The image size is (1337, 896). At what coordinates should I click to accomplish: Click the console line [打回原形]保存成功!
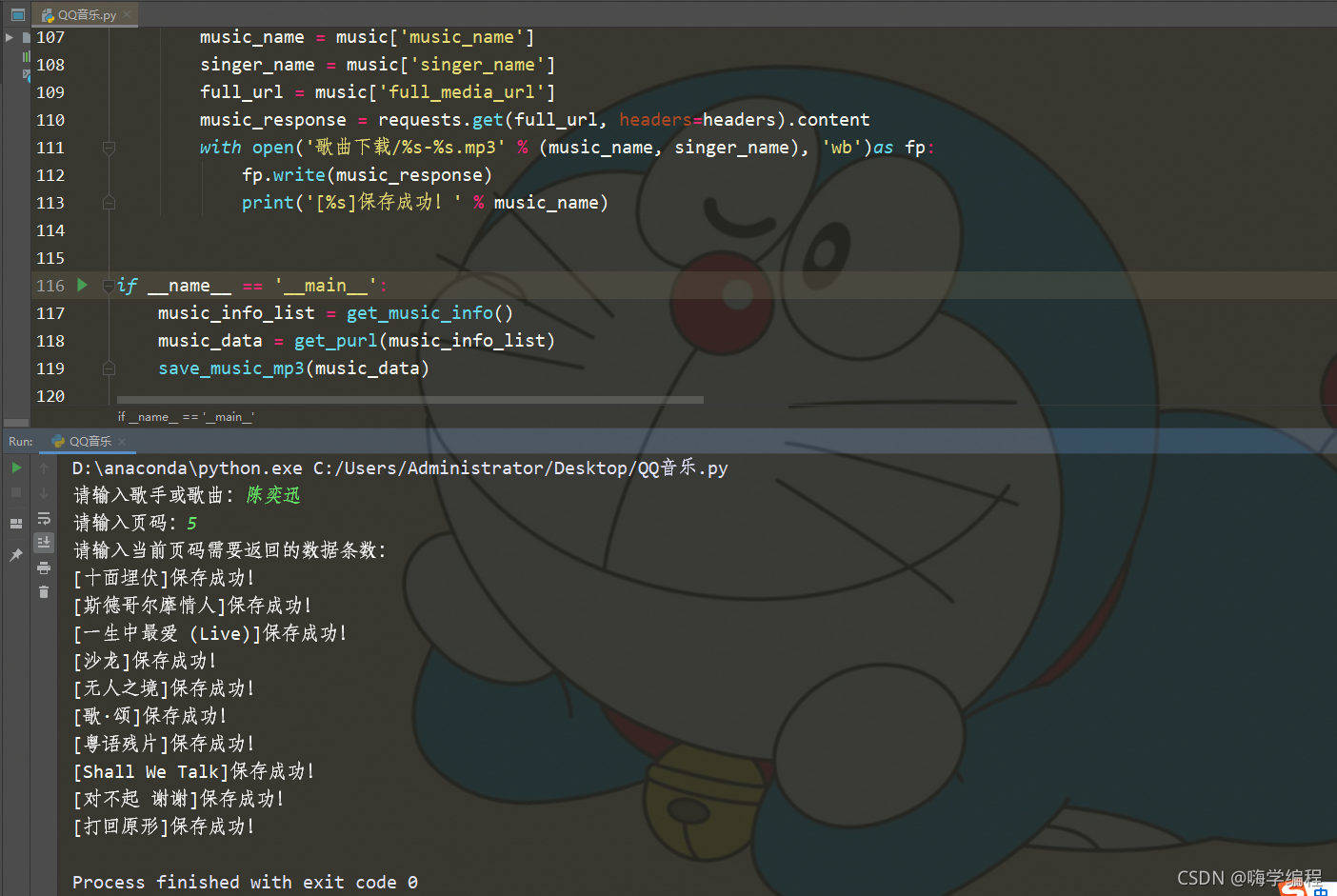click(164, 826)
